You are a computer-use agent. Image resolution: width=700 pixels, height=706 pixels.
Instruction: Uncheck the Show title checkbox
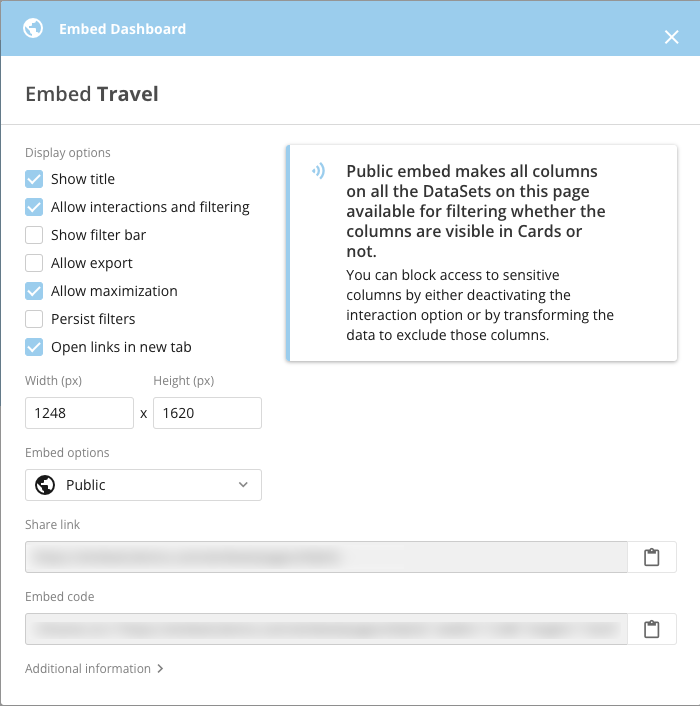coord(34,179)
